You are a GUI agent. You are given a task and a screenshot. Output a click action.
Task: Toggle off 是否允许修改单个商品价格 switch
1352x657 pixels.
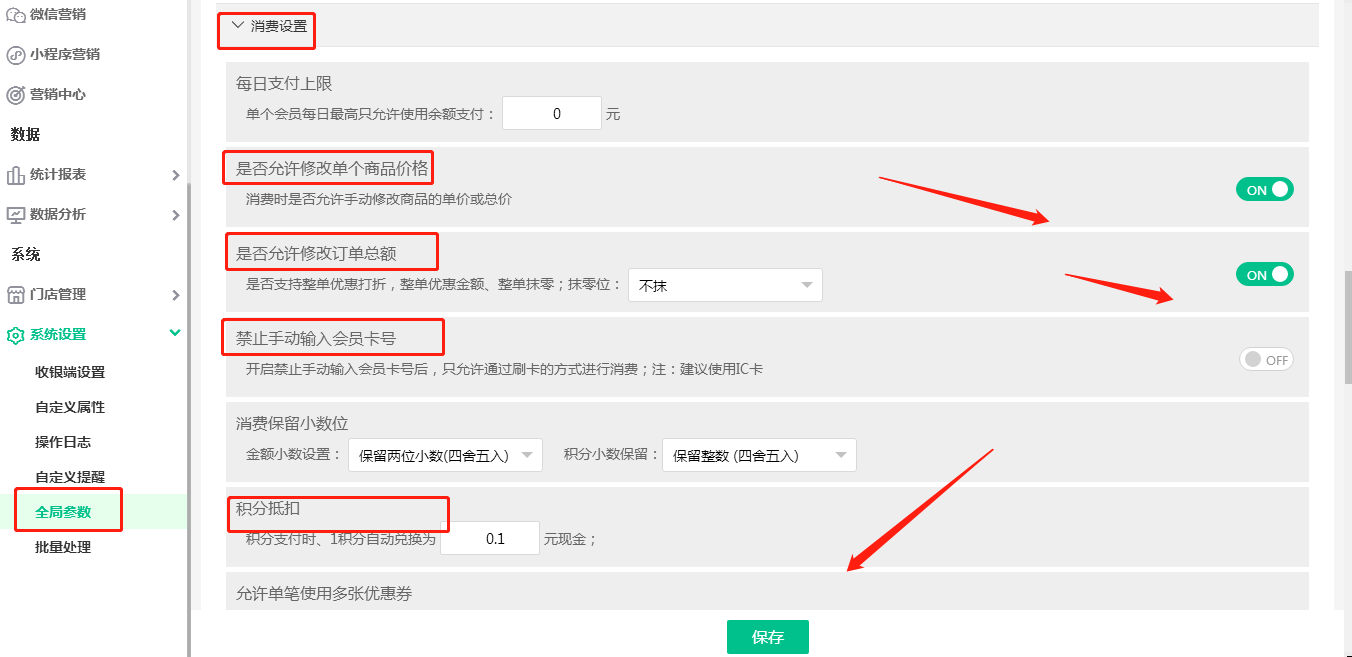coord(1264,188)
